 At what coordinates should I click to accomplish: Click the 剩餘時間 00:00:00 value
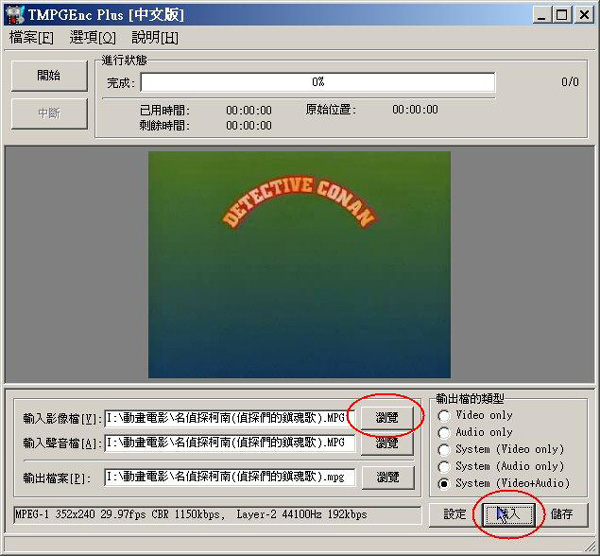point(249,126)
